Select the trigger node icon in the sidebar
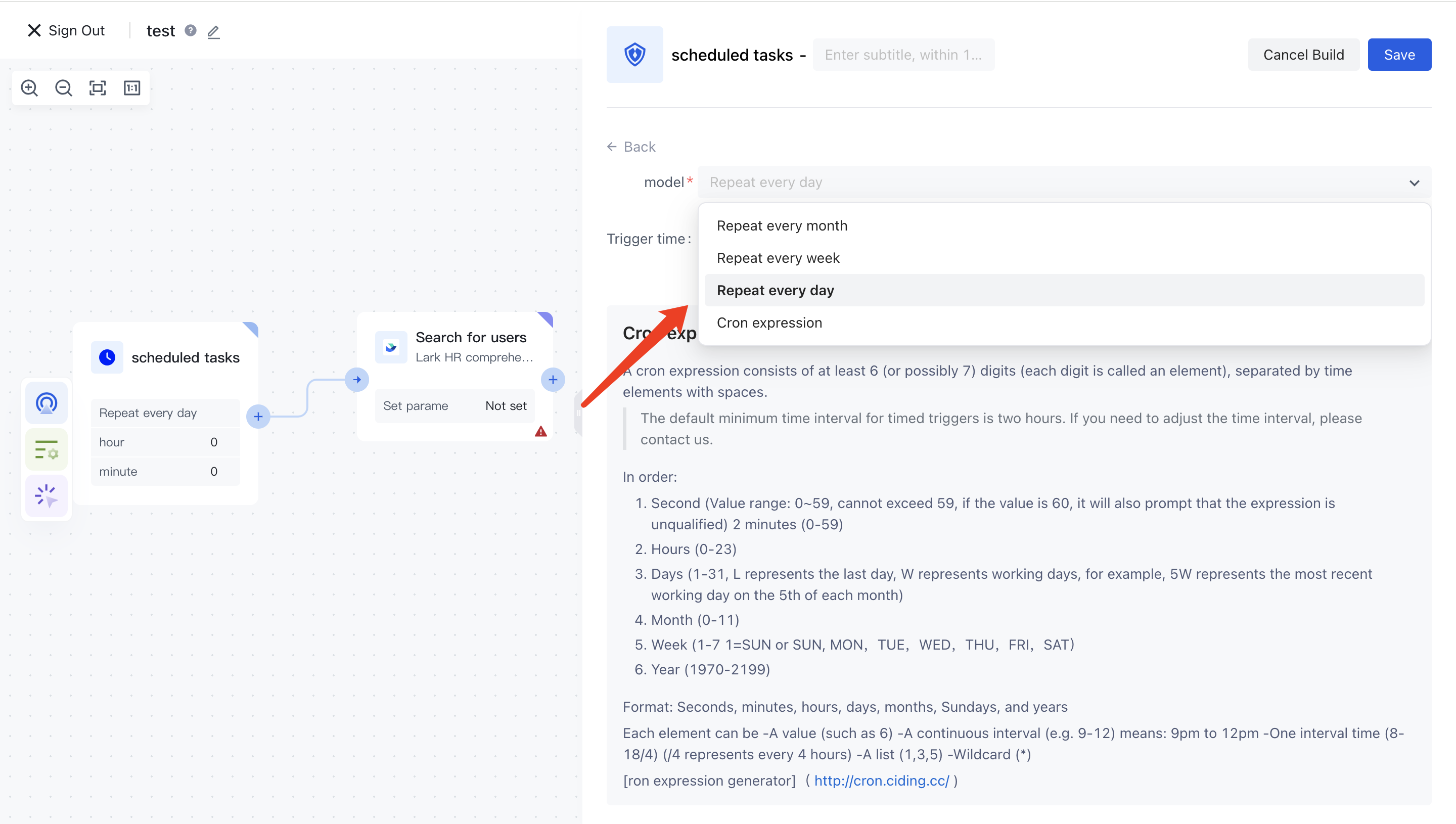 coord(47,403)
